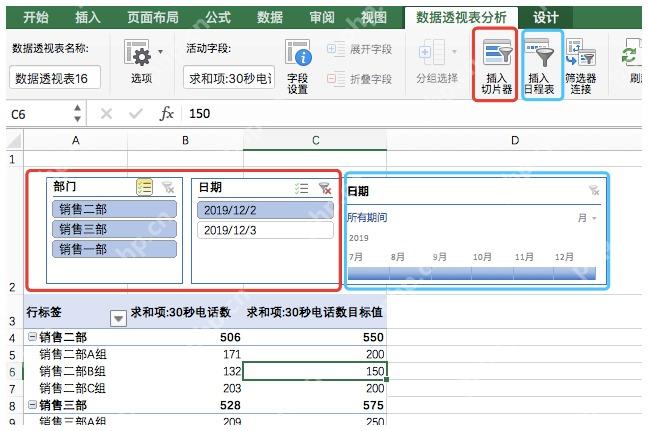The height and width of the screenshot is (431, 648).
Task: Click the 销售二部B组 cell
Action: click(x=75, y=371)
